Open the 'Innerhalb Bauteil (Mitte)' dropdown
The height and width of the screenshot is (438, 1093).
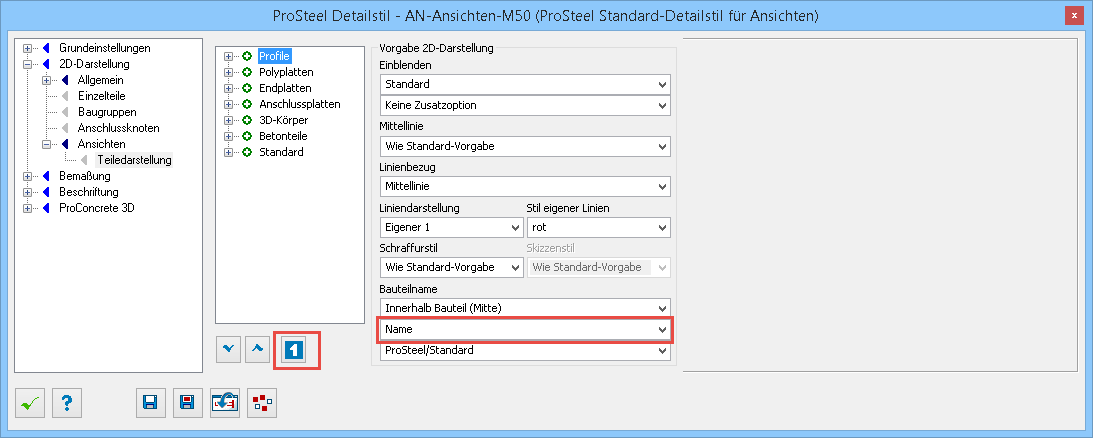pyautogui.click(x=525, y=308)
